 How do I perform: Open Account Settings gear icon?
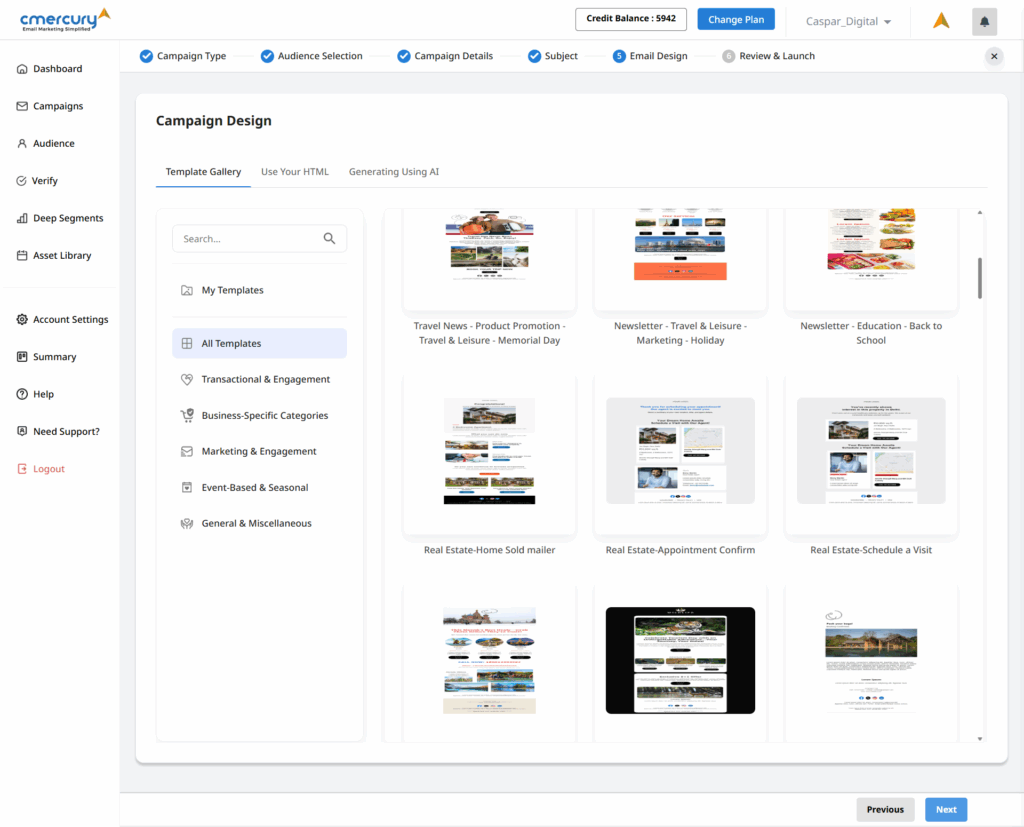click(x=22, y=320)
